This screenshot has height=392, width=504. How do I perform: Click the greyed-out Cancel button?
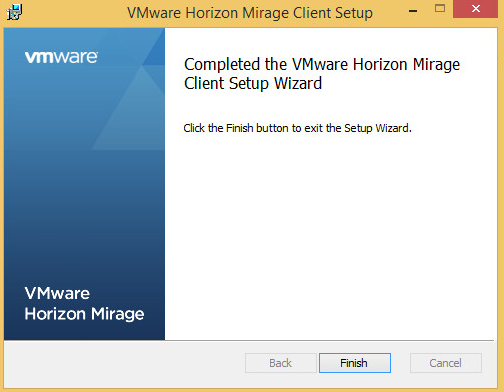point(446,363)
